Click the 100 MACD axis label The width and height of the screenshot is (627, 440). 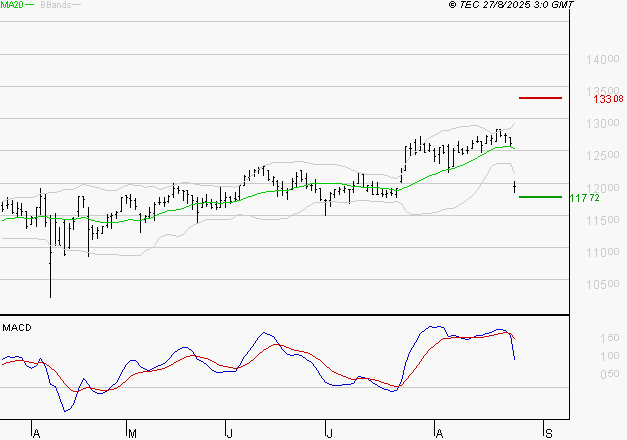(x=609, y=356)
